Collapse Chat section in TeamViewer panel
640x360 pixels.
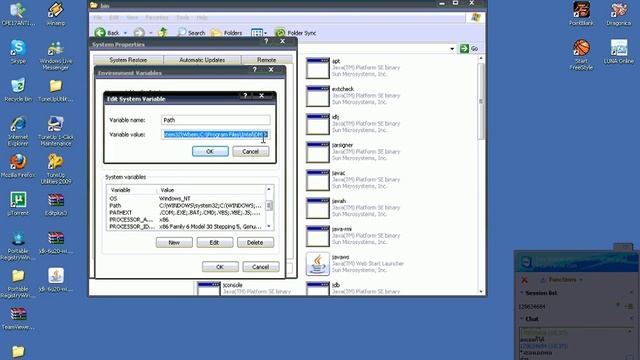pos(522,319)
